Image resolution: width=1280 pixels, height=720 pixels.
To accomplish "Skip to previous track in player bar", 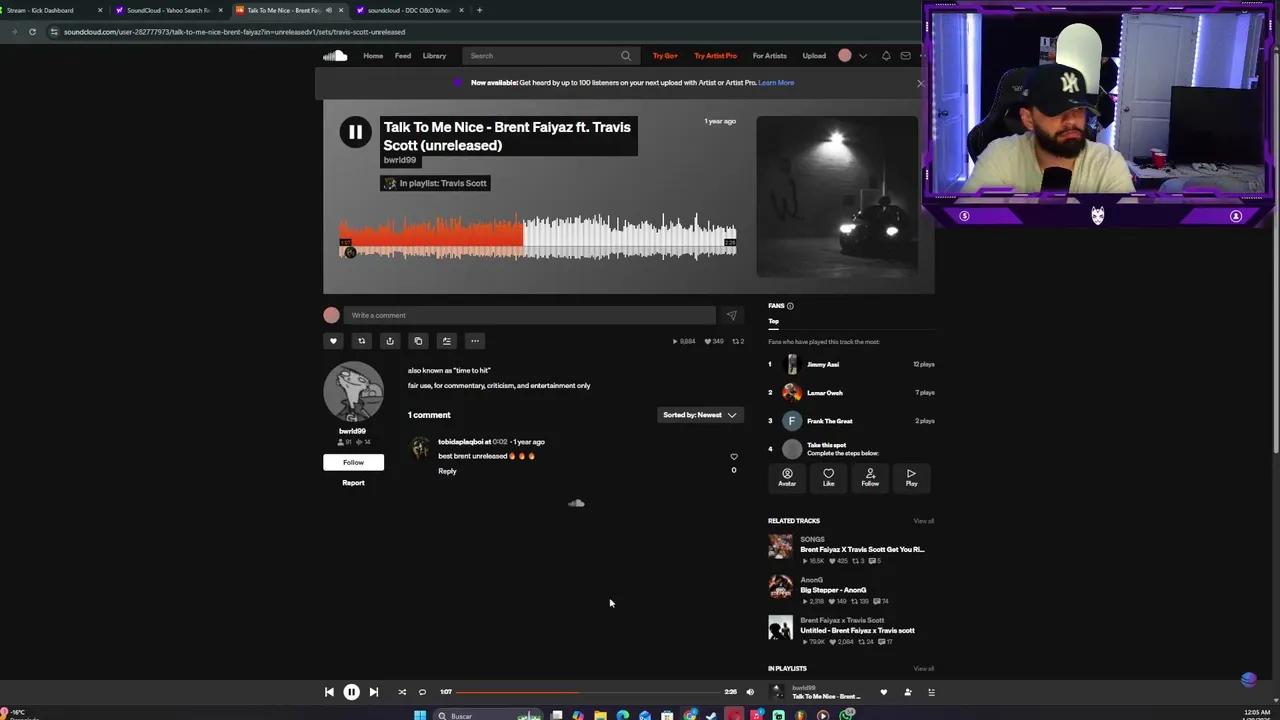I will [x=329, y=692].
